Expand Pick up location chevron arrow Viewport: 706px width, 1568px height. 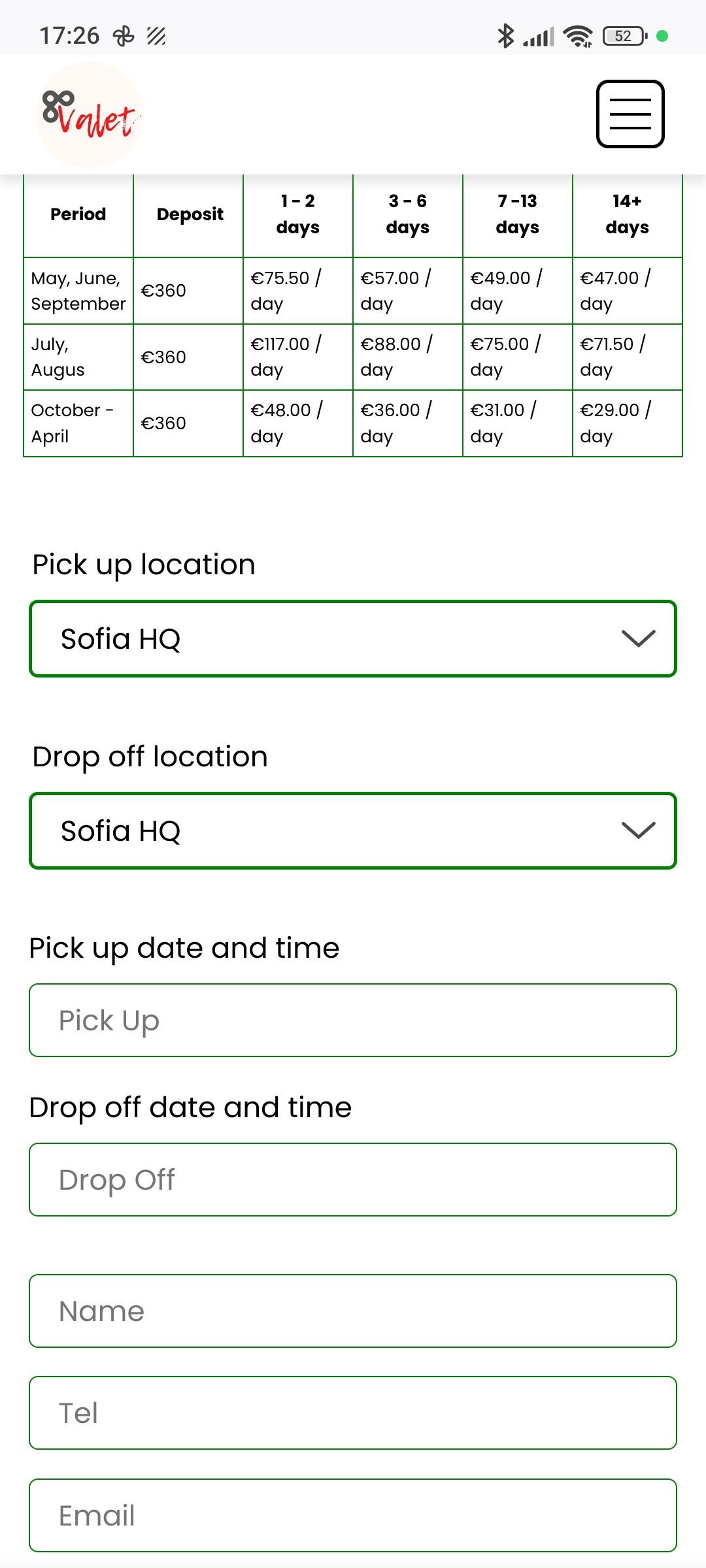click(x=638, y=638)
